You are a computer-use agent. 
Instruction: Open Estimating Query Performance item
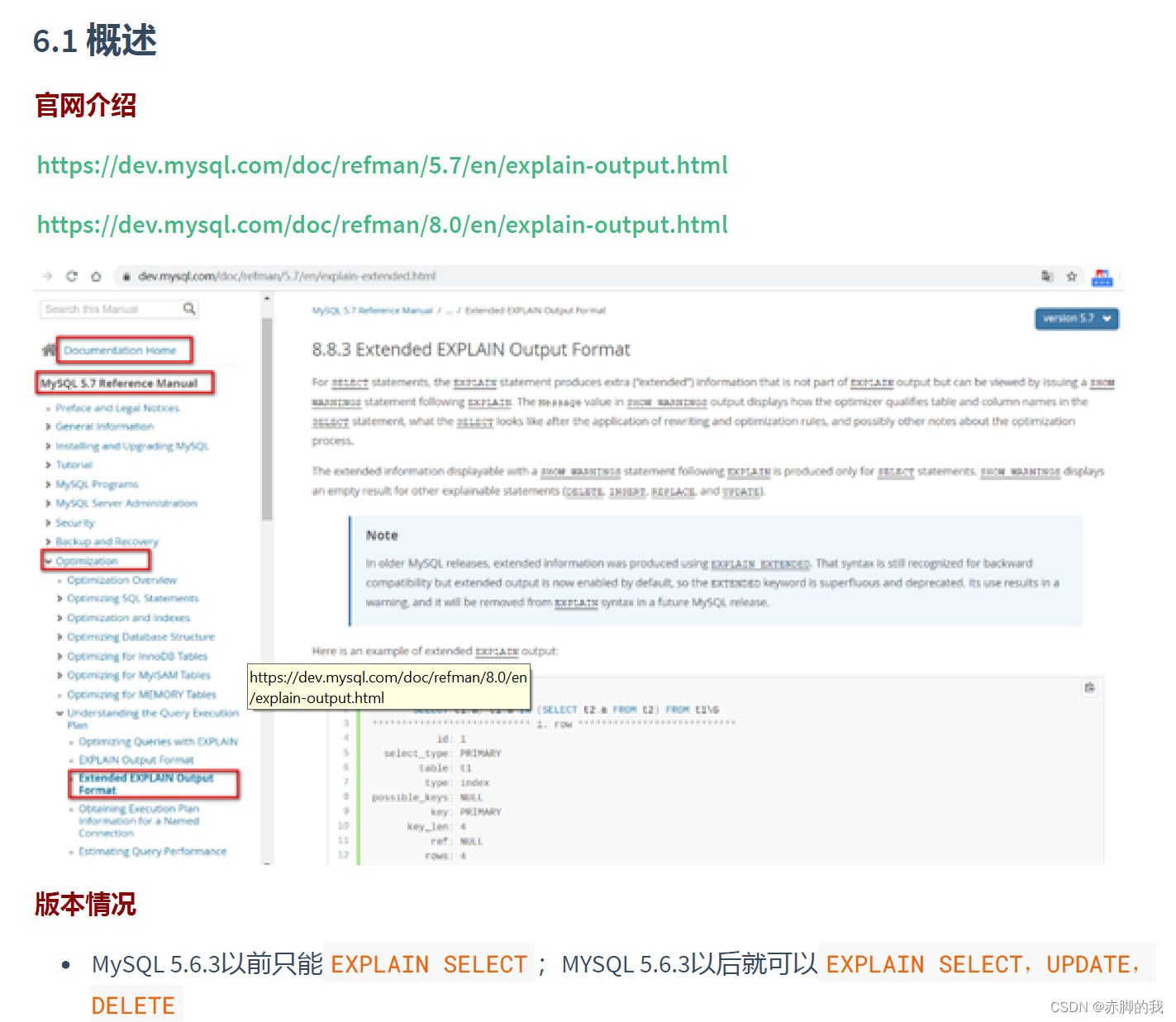[x=153, y=852]
